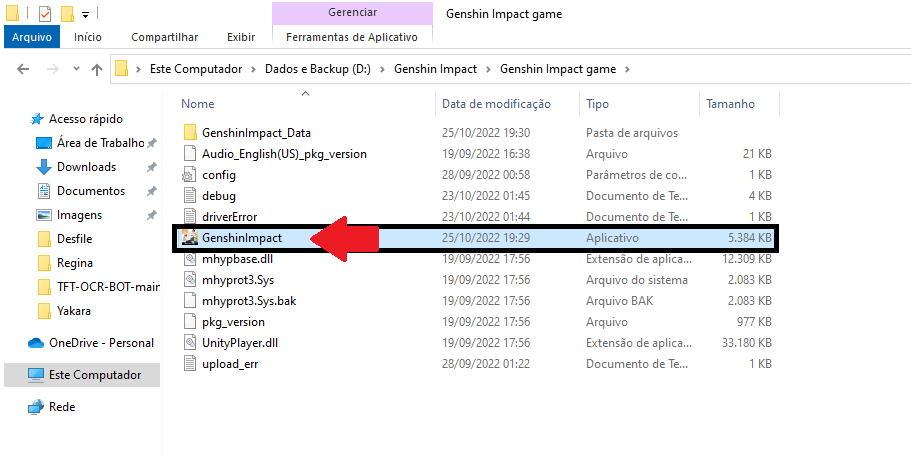This screenshot has width=911, height=458.
Task: Expand chevron before Este Computador breadcrumb
Action: pyautogui.click(x=138, y=69)
